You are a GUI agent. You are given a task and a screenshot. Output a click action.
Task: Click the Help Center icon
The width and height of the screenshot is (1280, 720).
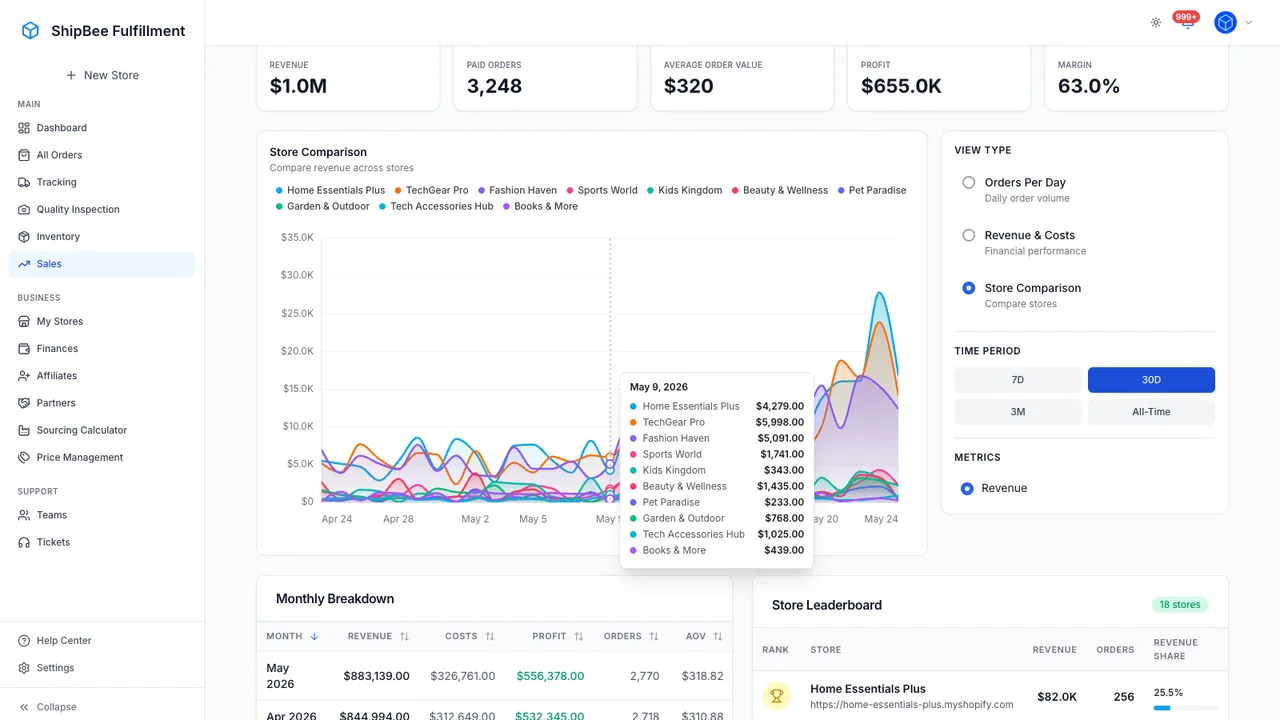point(25,641)
